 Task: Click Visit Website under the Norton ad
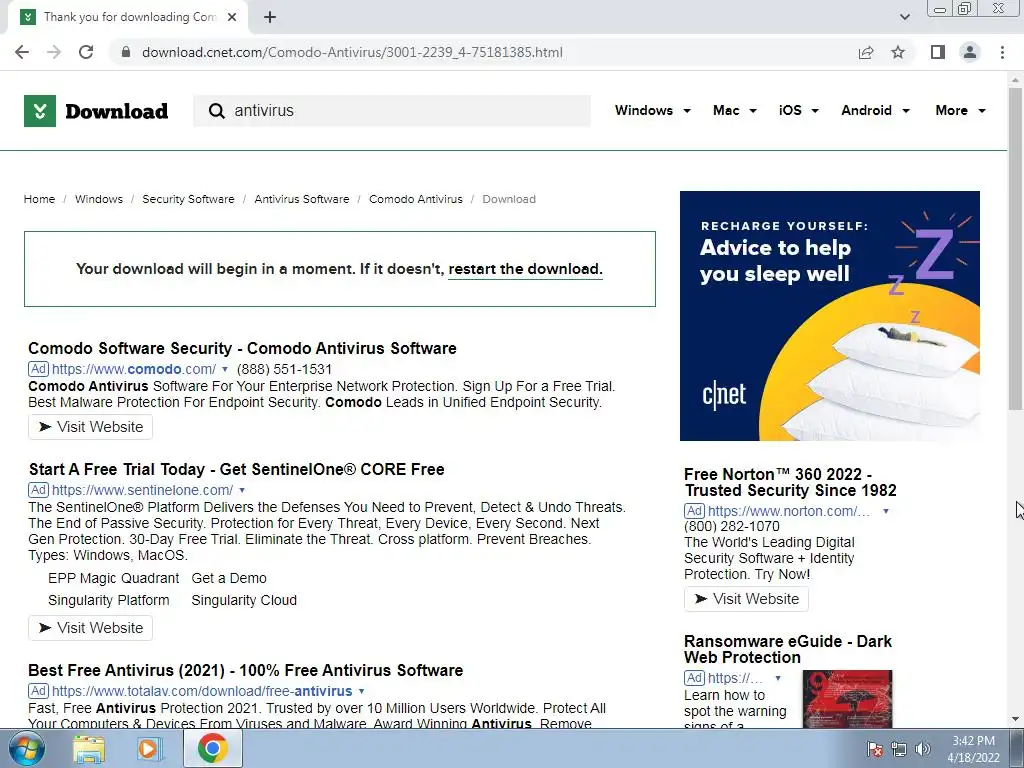pyautogui.click(x=746, y=599)
